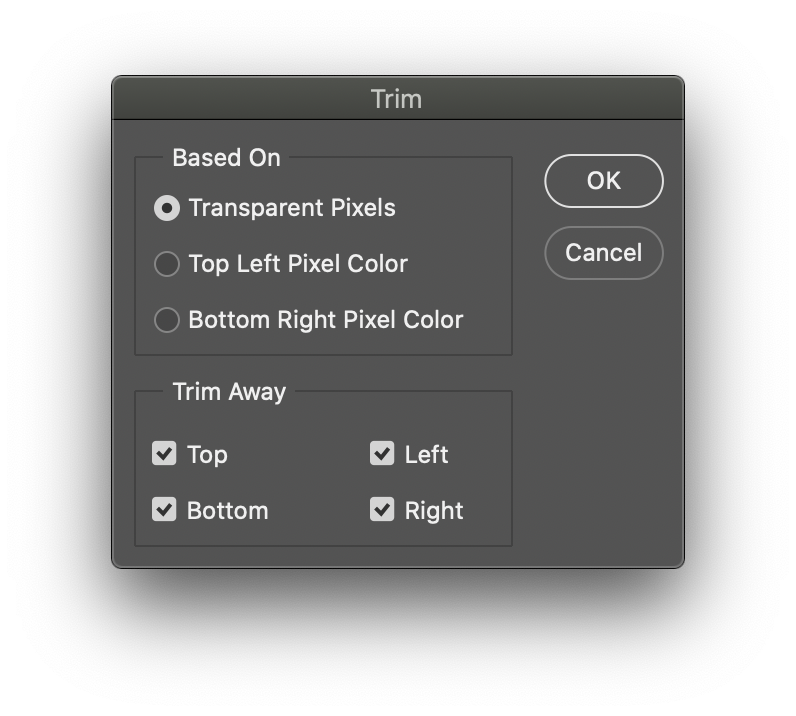Click the "Top Left Pixel Color" text label

(x=298, y=264)
